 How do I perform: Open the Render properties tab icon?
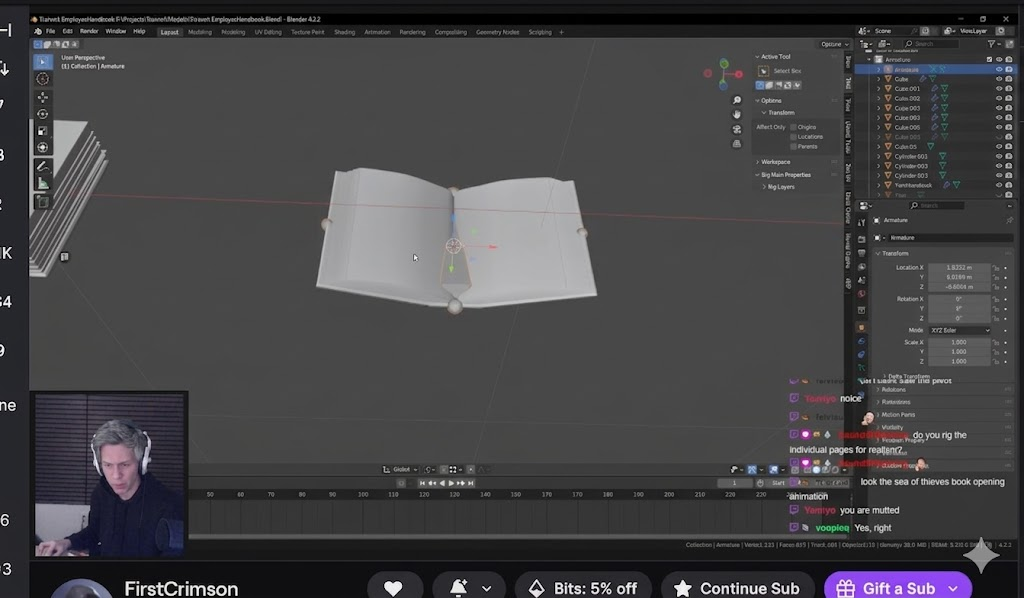pyautogui.click(x=861, y=239)
